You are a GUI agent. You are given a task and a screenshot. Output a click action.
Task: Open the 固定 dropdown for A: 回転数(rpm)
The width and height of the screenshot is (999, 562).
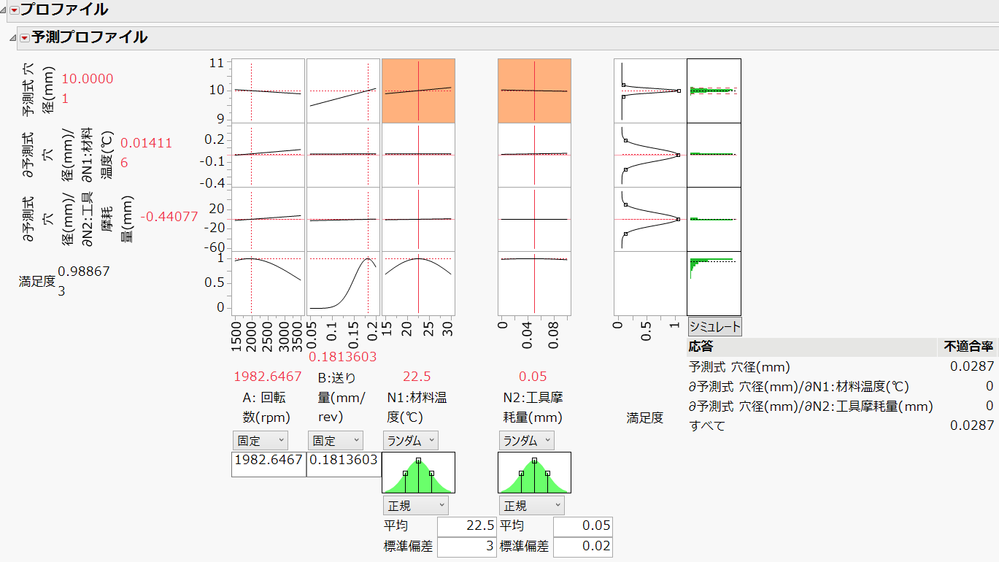pyautogui.click(x=260, y=440)
